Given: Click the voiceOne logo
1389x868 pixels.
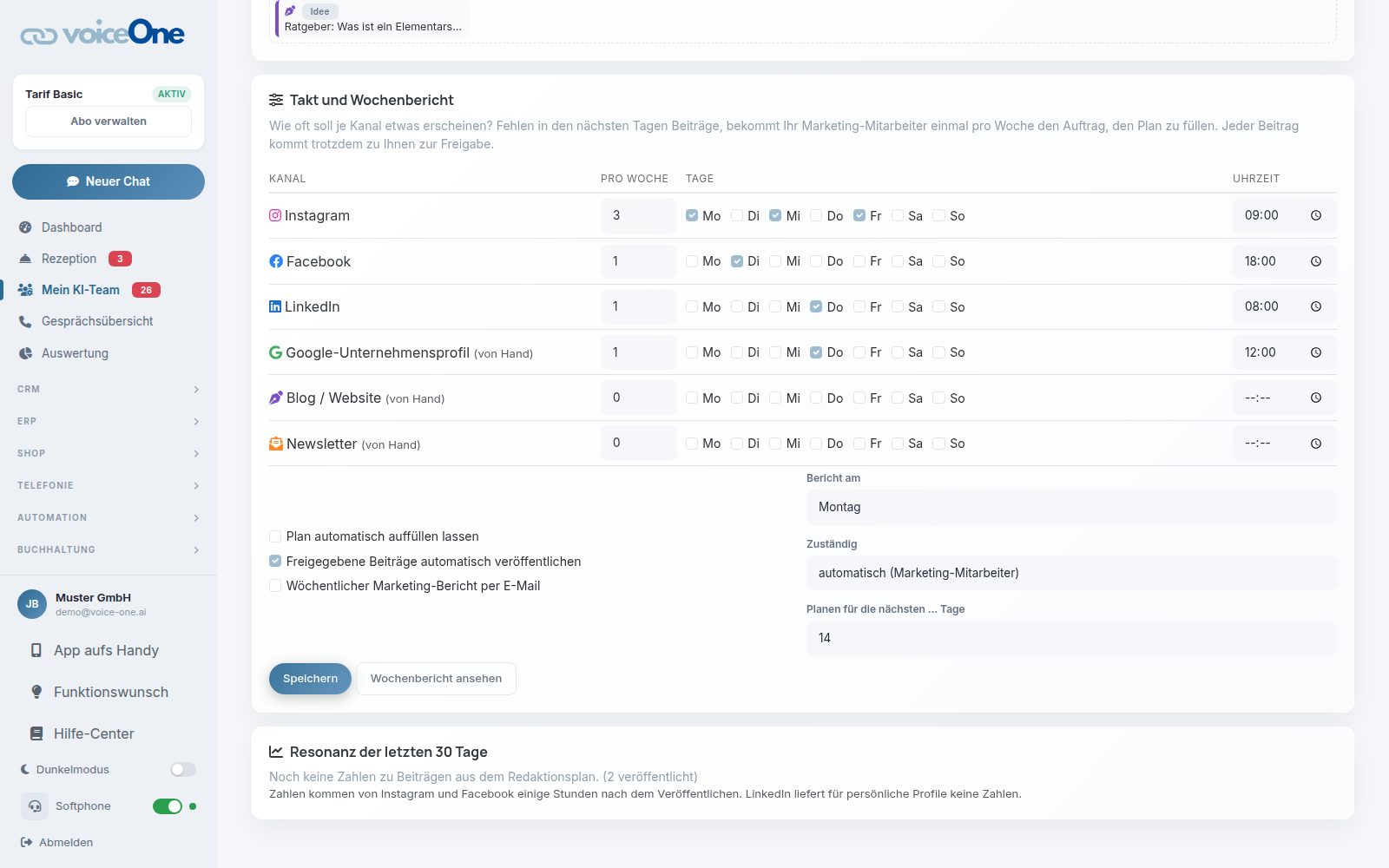Looking at the screenshot, I should (x=102, y=33).
